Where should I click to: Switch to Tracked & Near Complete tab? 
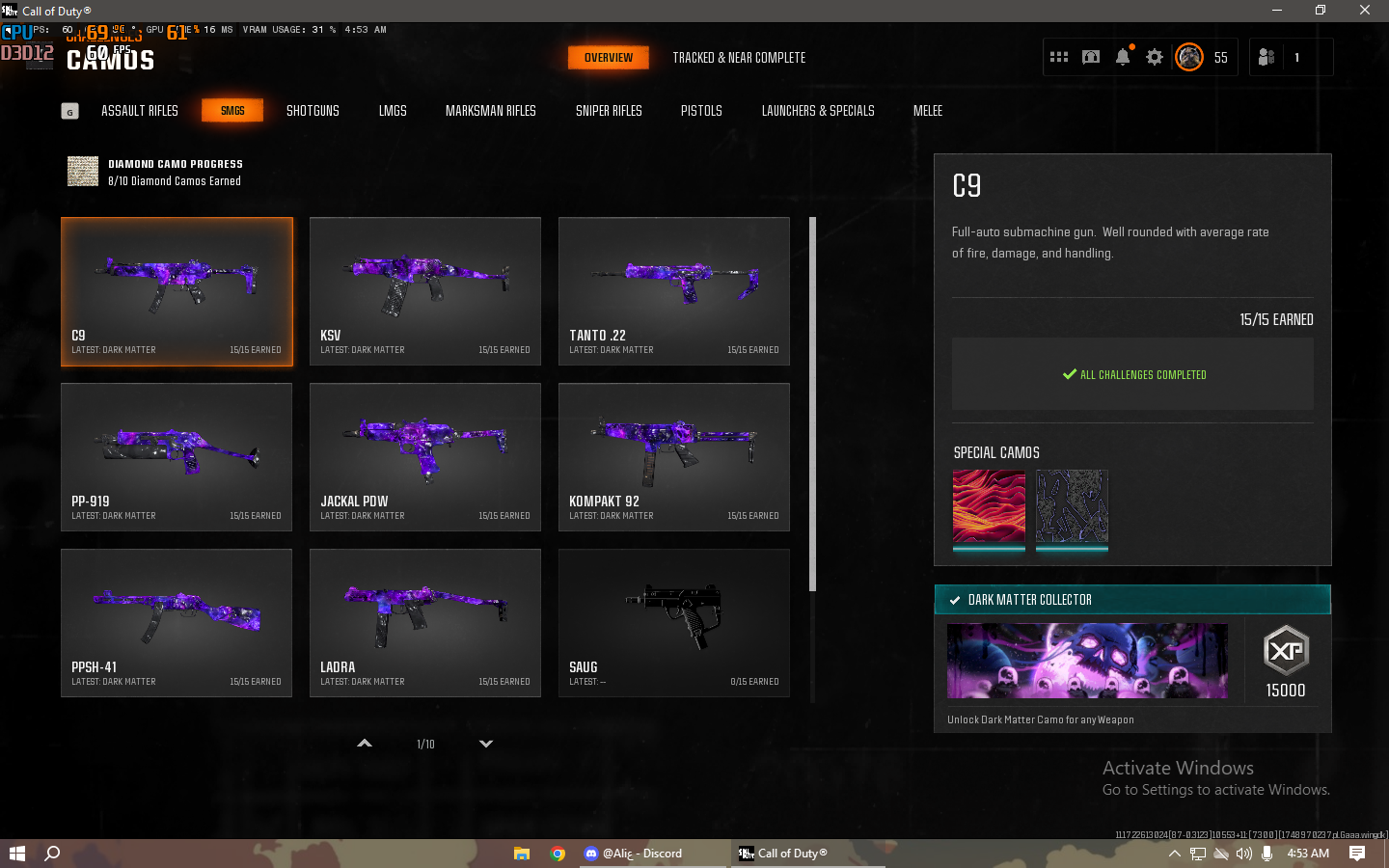[739, 58]
